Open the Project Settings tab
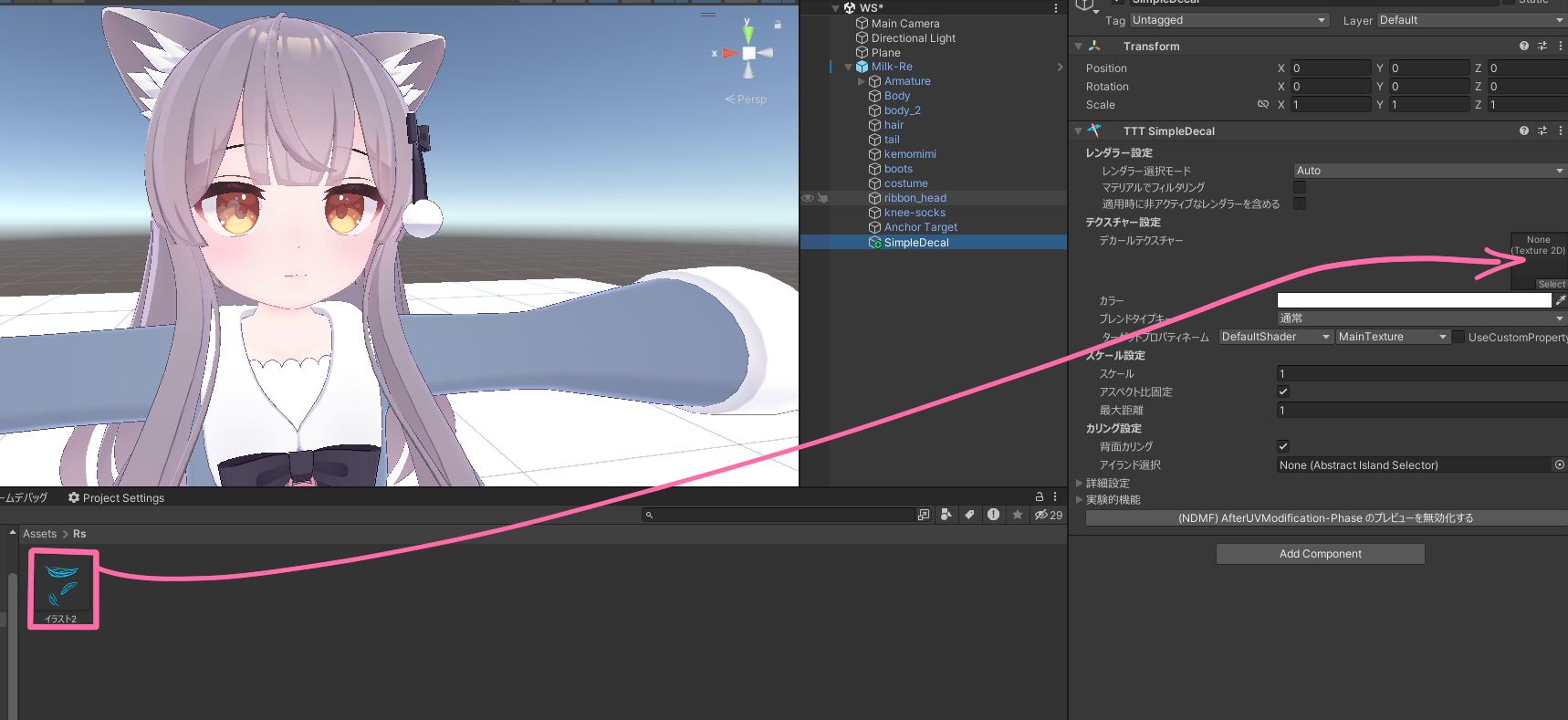Image resolution: width=1568 pixels, height=720 pixels. point(116,497)
